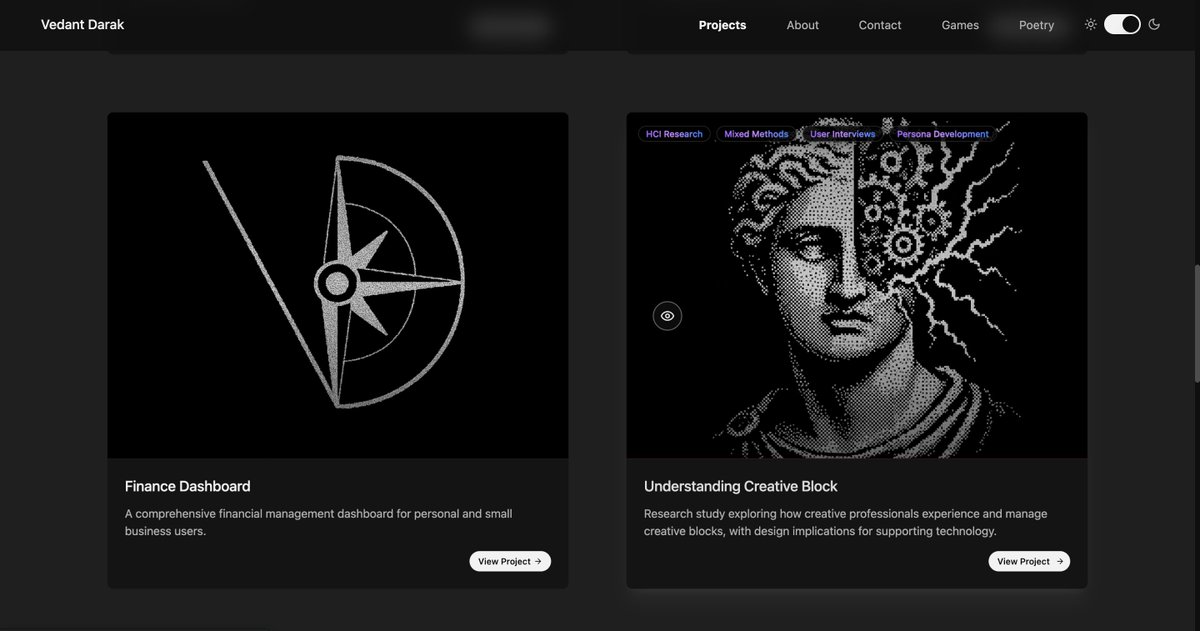
Task: View Project for Finance Dashboard
Action: tap(510, 562)
